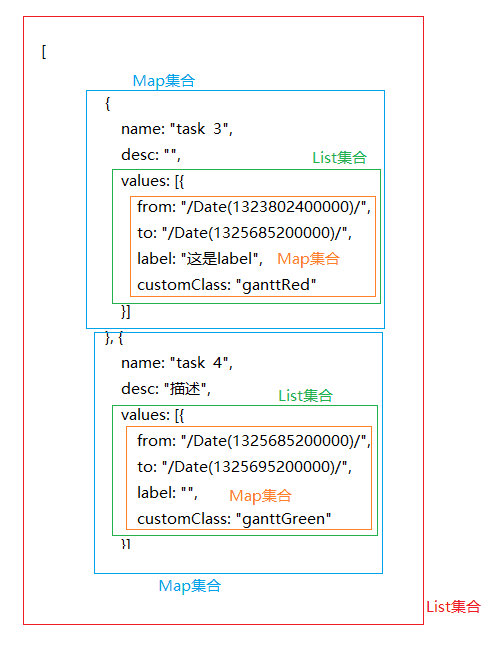Click the orange Map集合 label in the second map
The image size is (500, 654).
click(261, 496)
